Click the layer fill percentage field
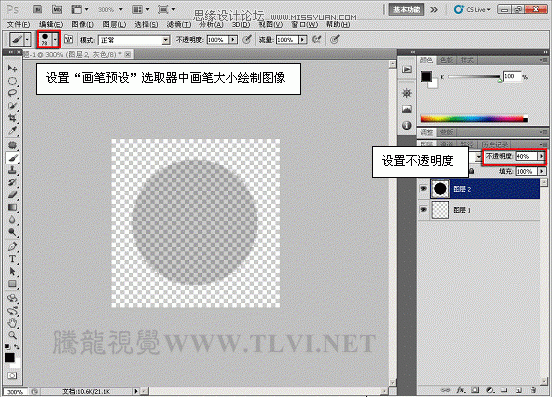Viewport: 552px width, 397px height. pyautogui.click(x=527, y=171)
